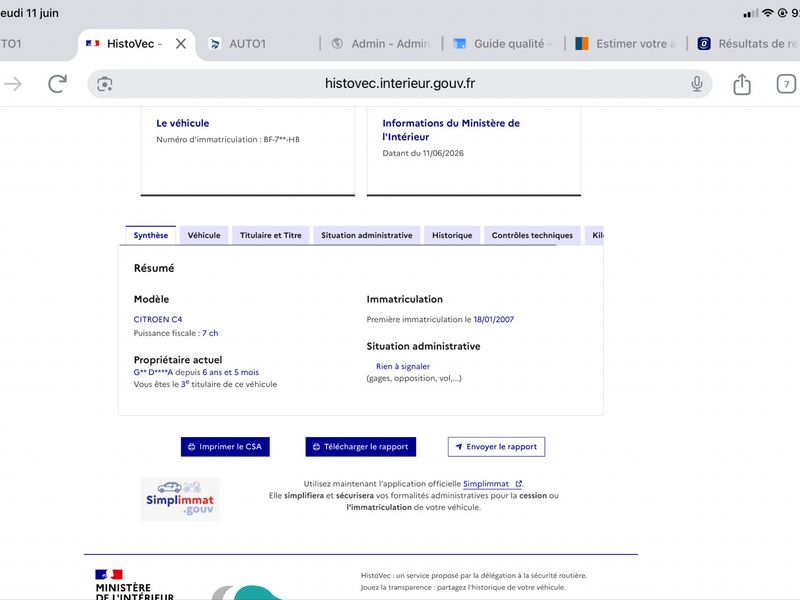Follow the Simplimmat link
Screen dimensions: 800x600
492,484
